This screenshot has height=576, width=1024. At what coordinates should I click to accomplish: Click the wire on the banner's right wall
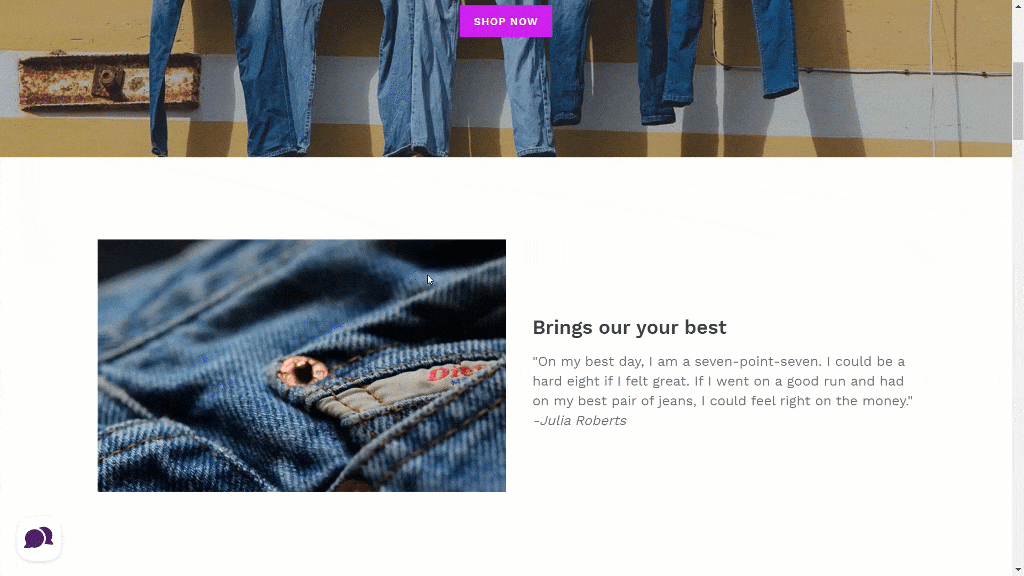pos(862,70)
